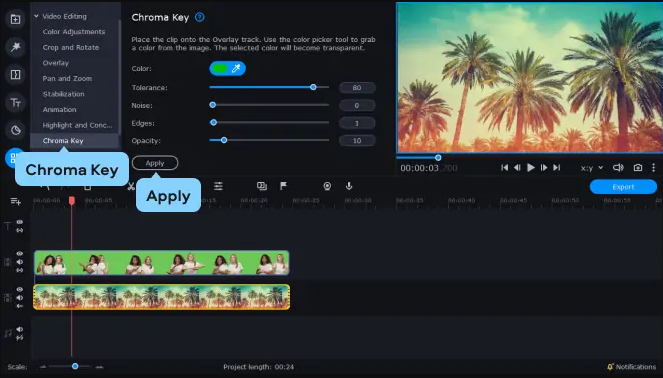The image size is (663, 378).
Task: Hide the main video track with palm clip
Action: pyautogui.click(x=19, y=290)
